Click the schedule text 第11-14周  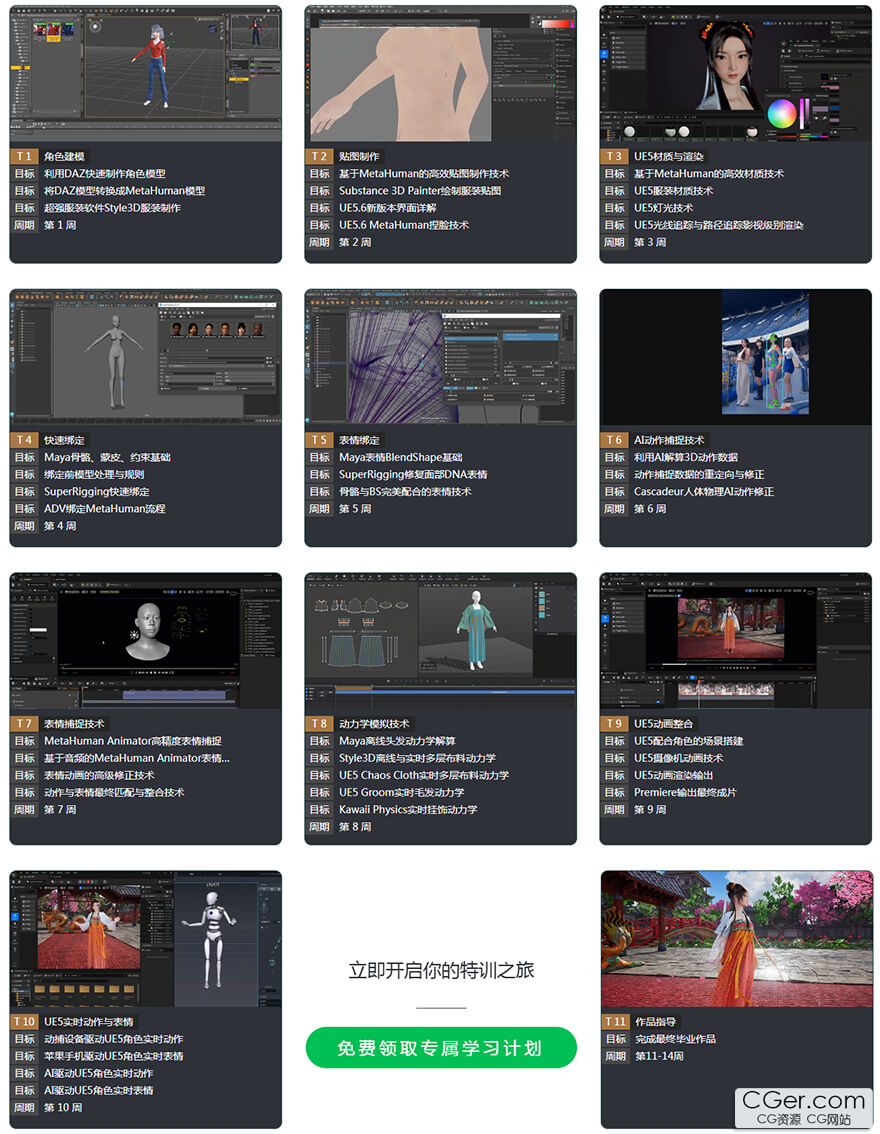(x=659, y=1056)
